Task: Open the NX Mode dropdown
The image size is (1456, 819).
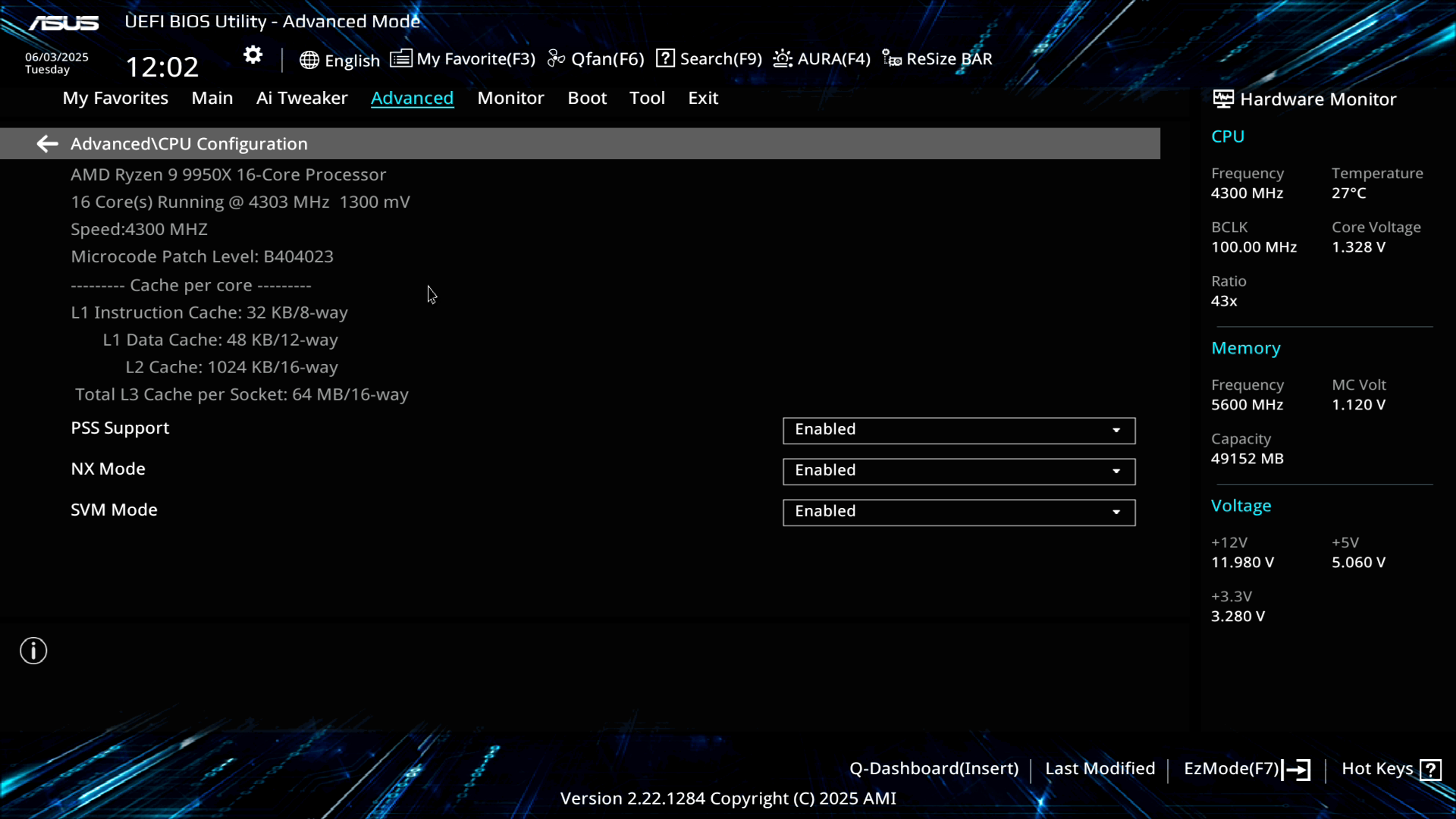Action: coord(959,471)
